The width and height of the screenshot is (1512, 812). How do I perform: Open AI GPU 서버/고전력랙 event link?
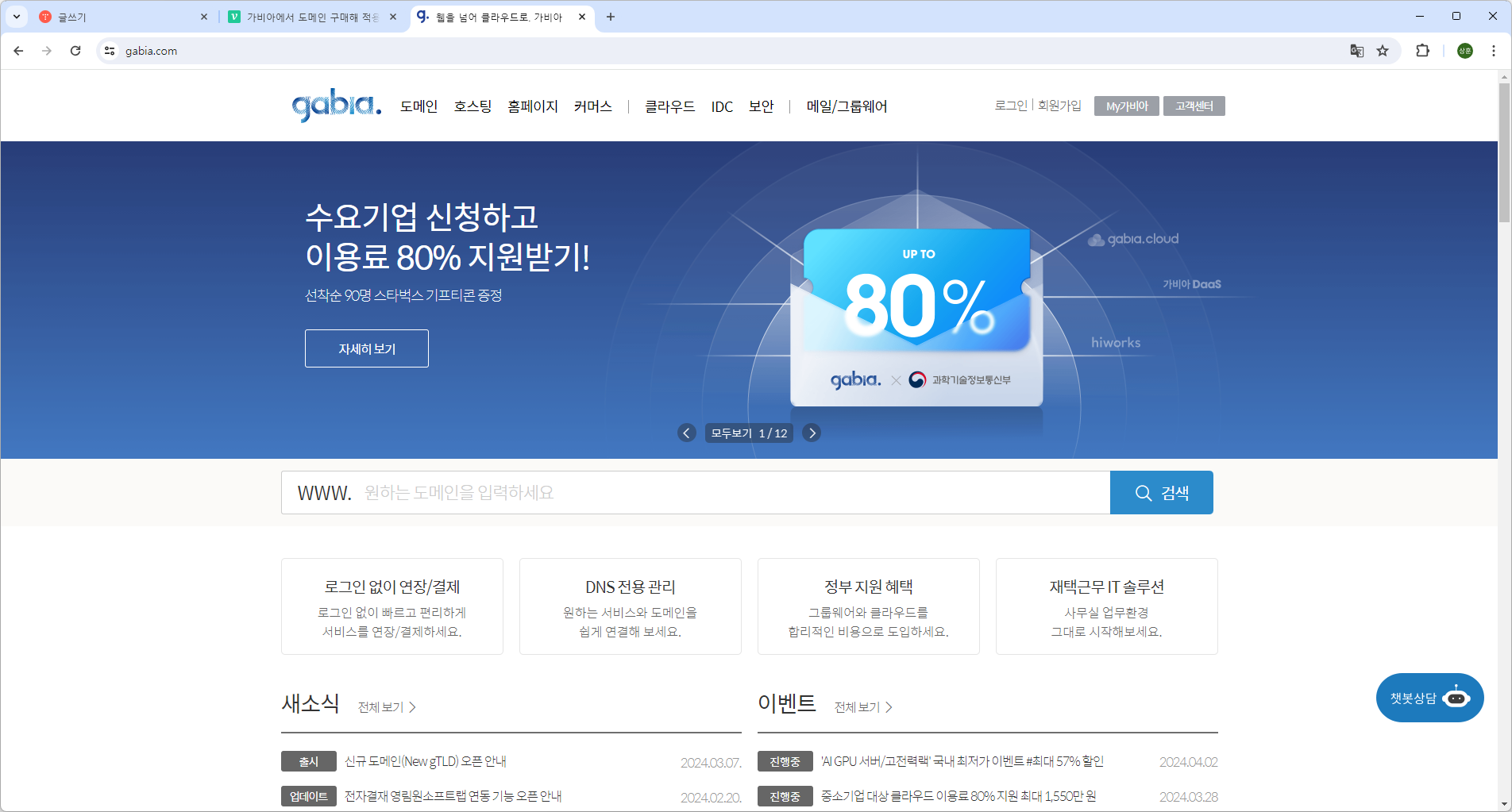962,761
